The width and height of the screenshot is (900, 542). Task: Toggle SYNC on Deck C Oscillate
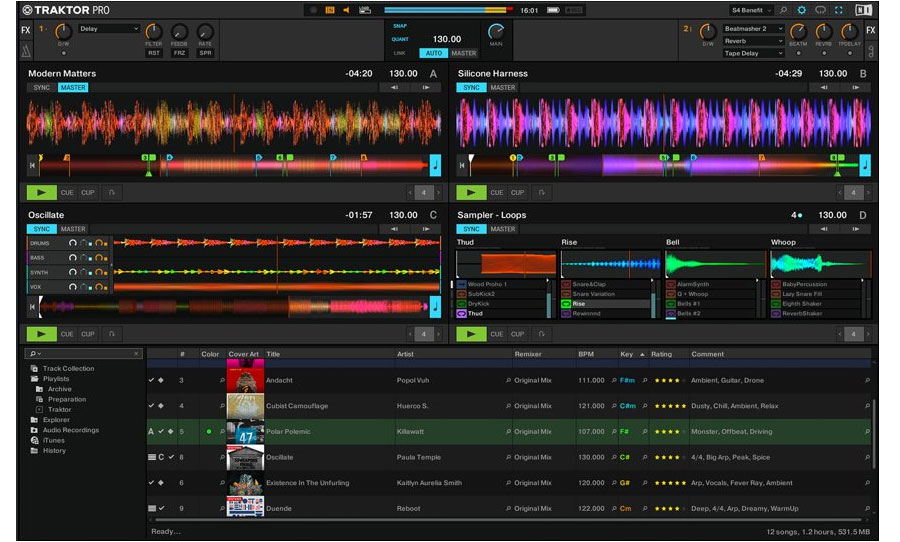tap(41, 229)
